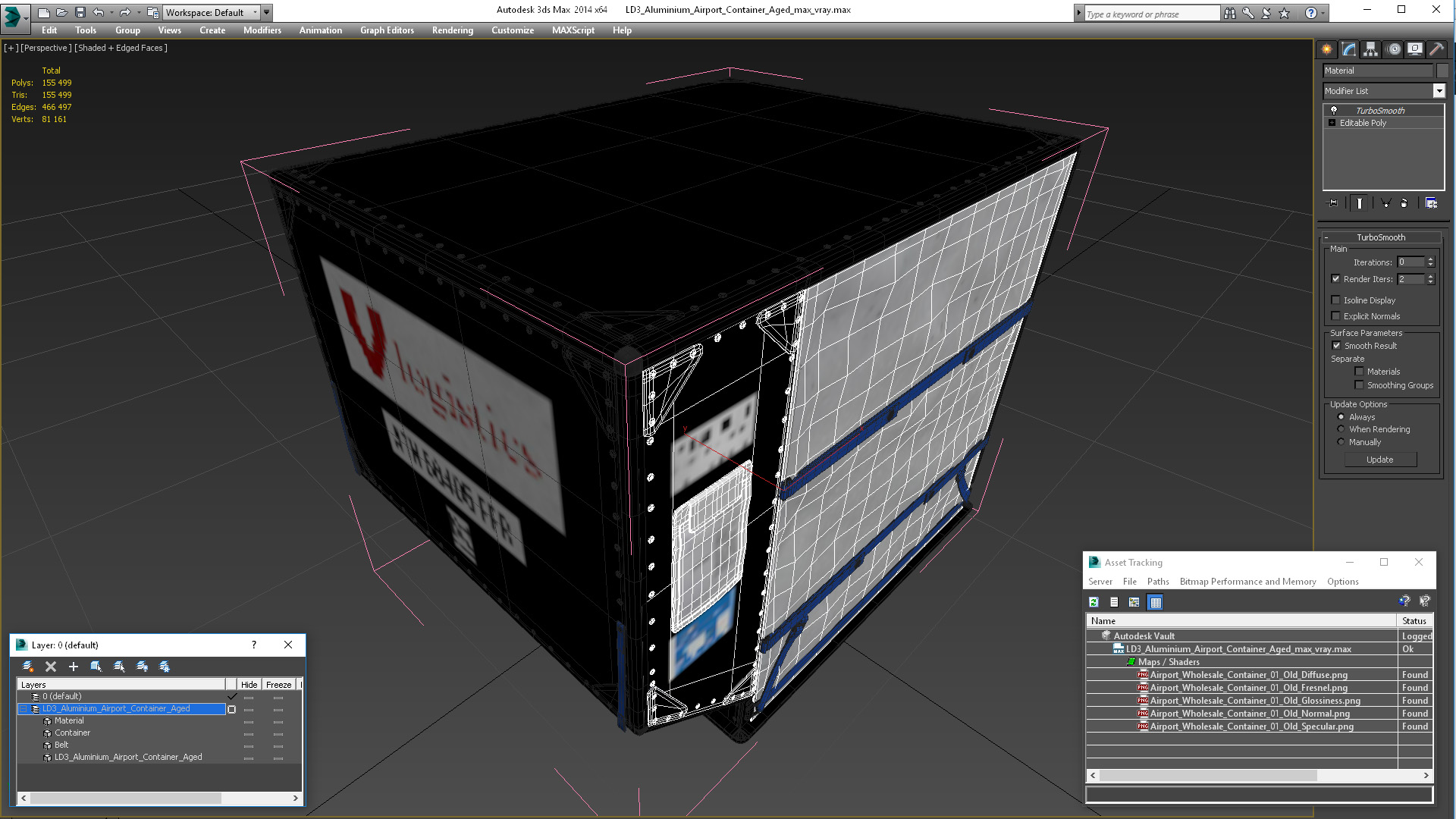
Task: Toggle the Render Iters checkbox
Action: click(x=1336, y=279)
